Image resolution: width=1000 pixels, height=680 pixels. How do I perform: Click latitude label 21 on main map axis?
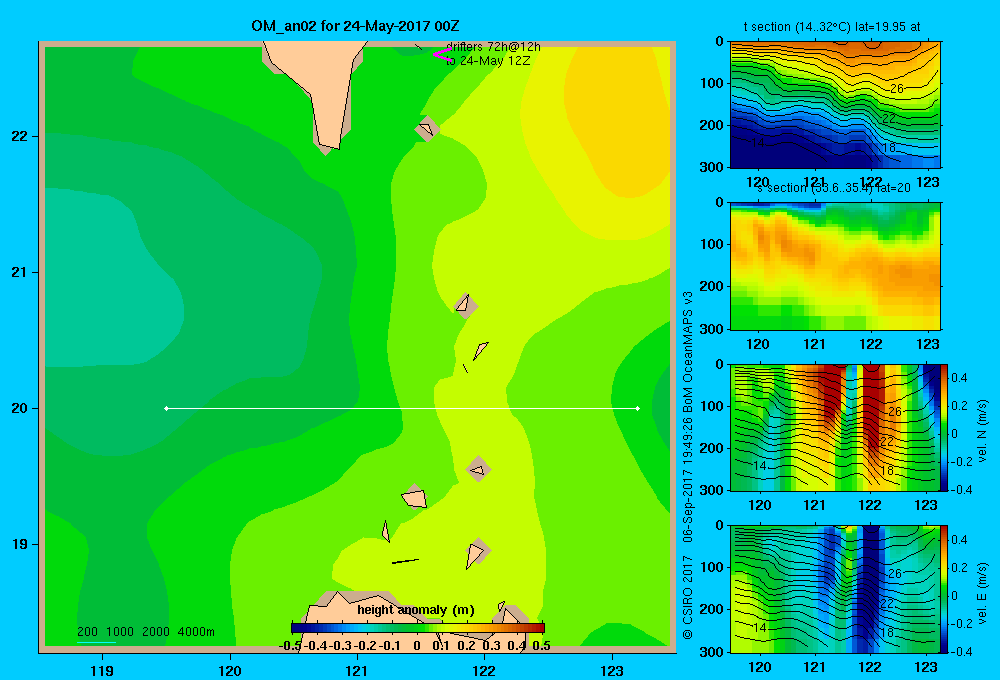[20, 272]
